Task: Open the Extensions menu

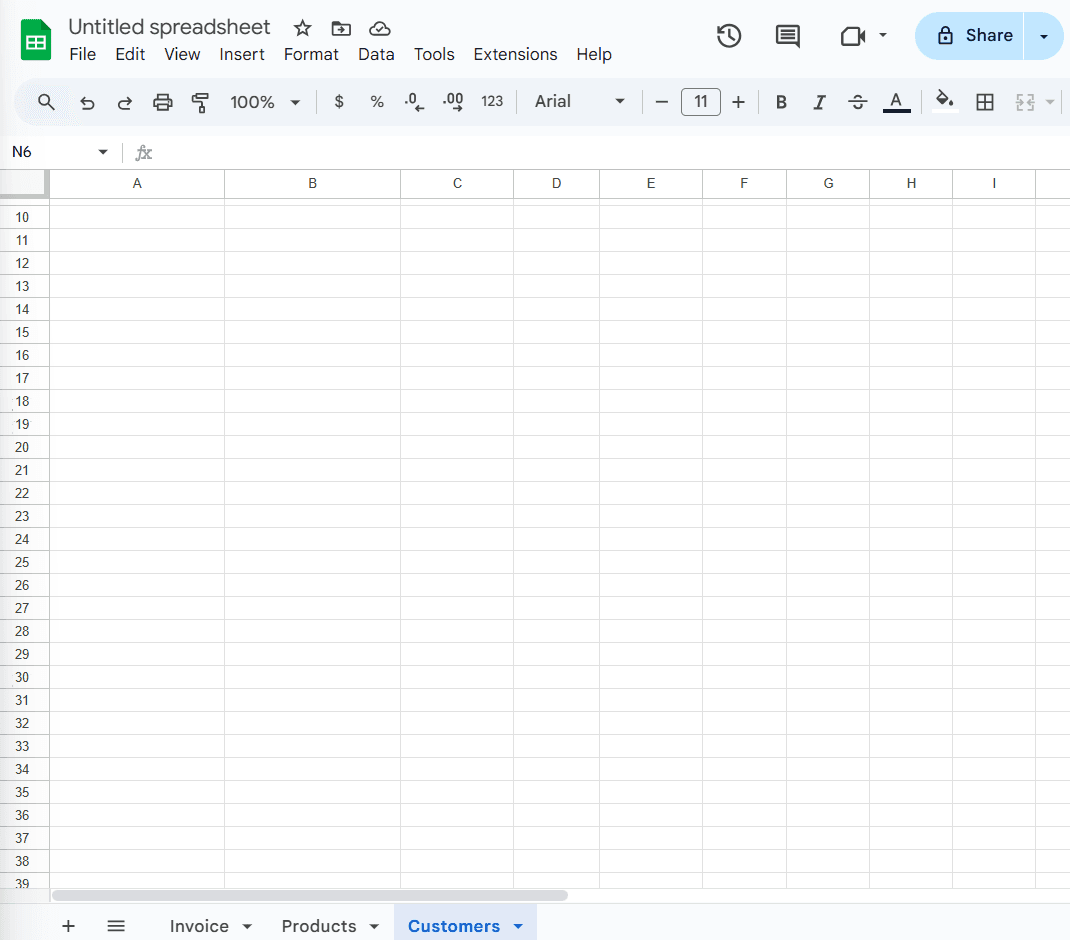Action: pos(515,54)
